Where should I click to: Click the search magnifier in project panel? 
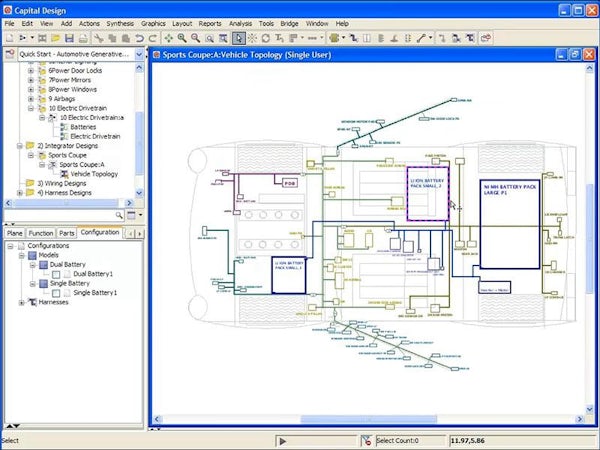click(x=120, y=214)
